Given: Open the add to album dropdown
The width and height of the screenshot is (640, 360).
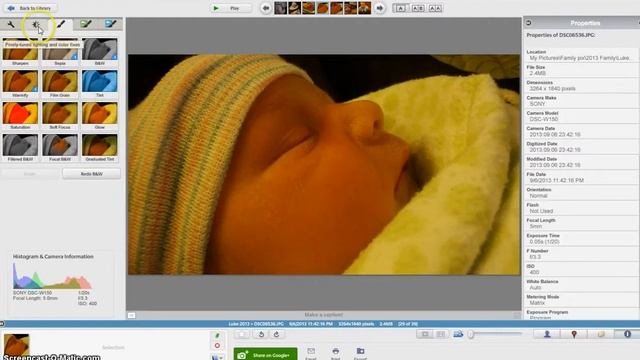Looking at the screenshot, I should pyautogui.click(x=217, y=357).
